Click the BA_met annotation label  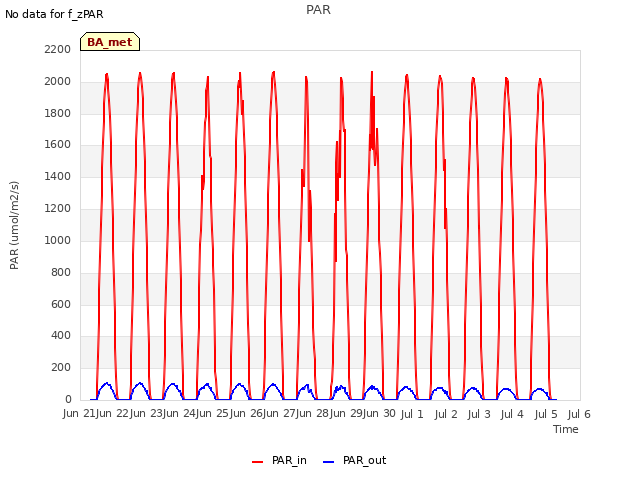[x=110, y=42]
